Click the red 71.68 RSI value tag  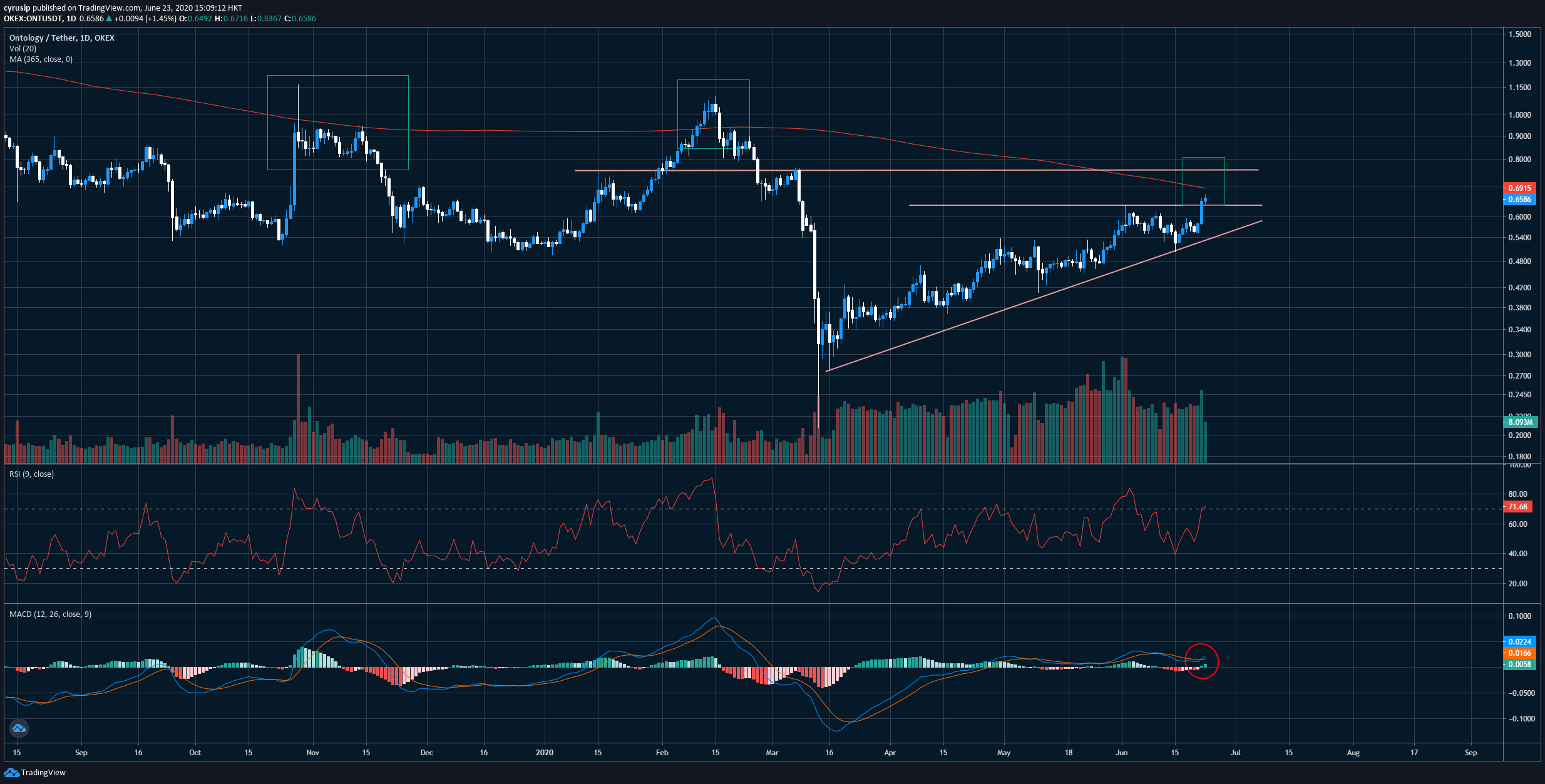[x=1517, y=507]
